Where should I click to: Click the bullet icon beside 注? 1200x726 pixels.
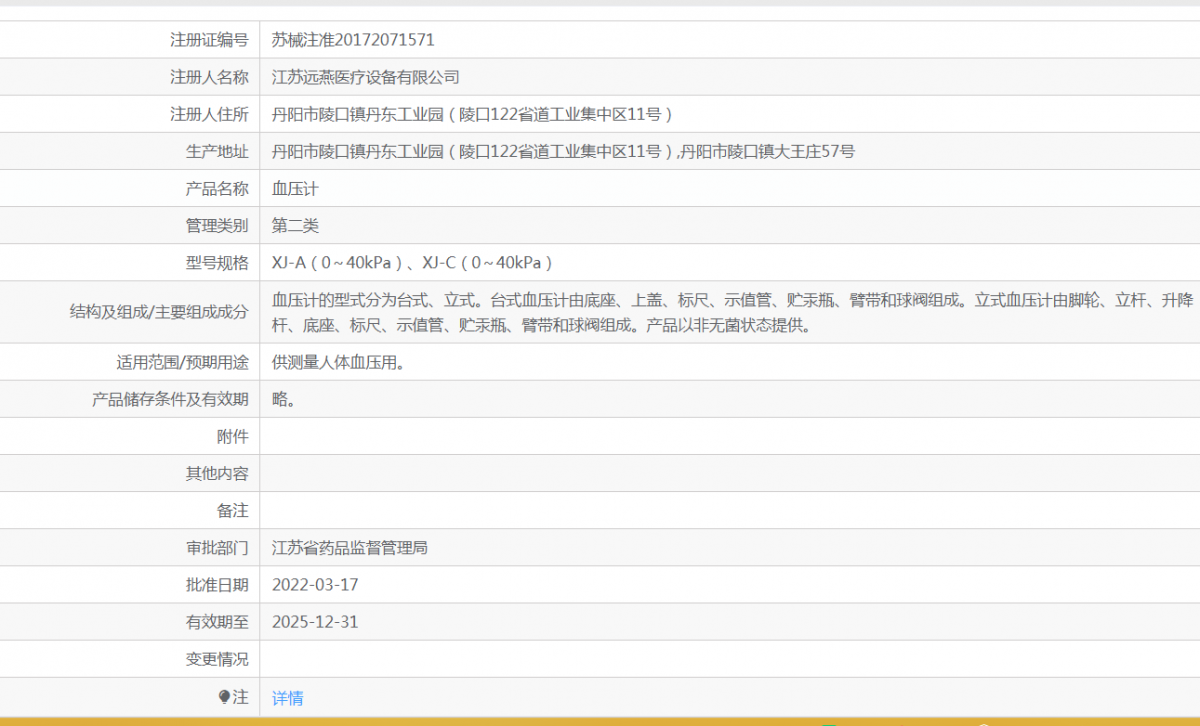[224, 697]
